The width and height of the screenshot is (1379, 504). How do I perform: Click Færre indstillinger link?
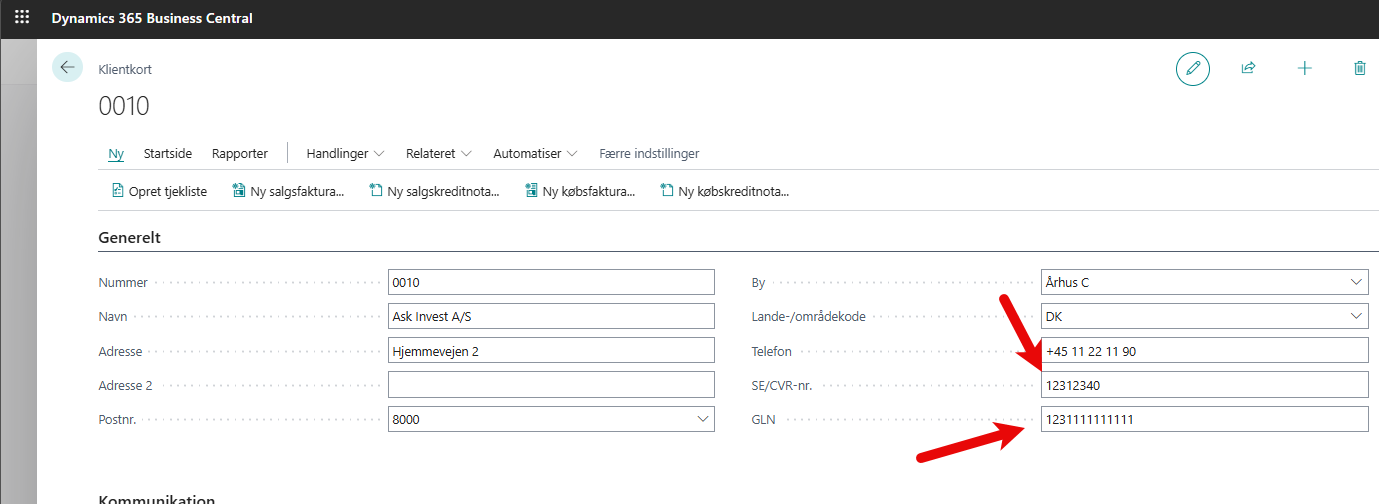(649, 154)
